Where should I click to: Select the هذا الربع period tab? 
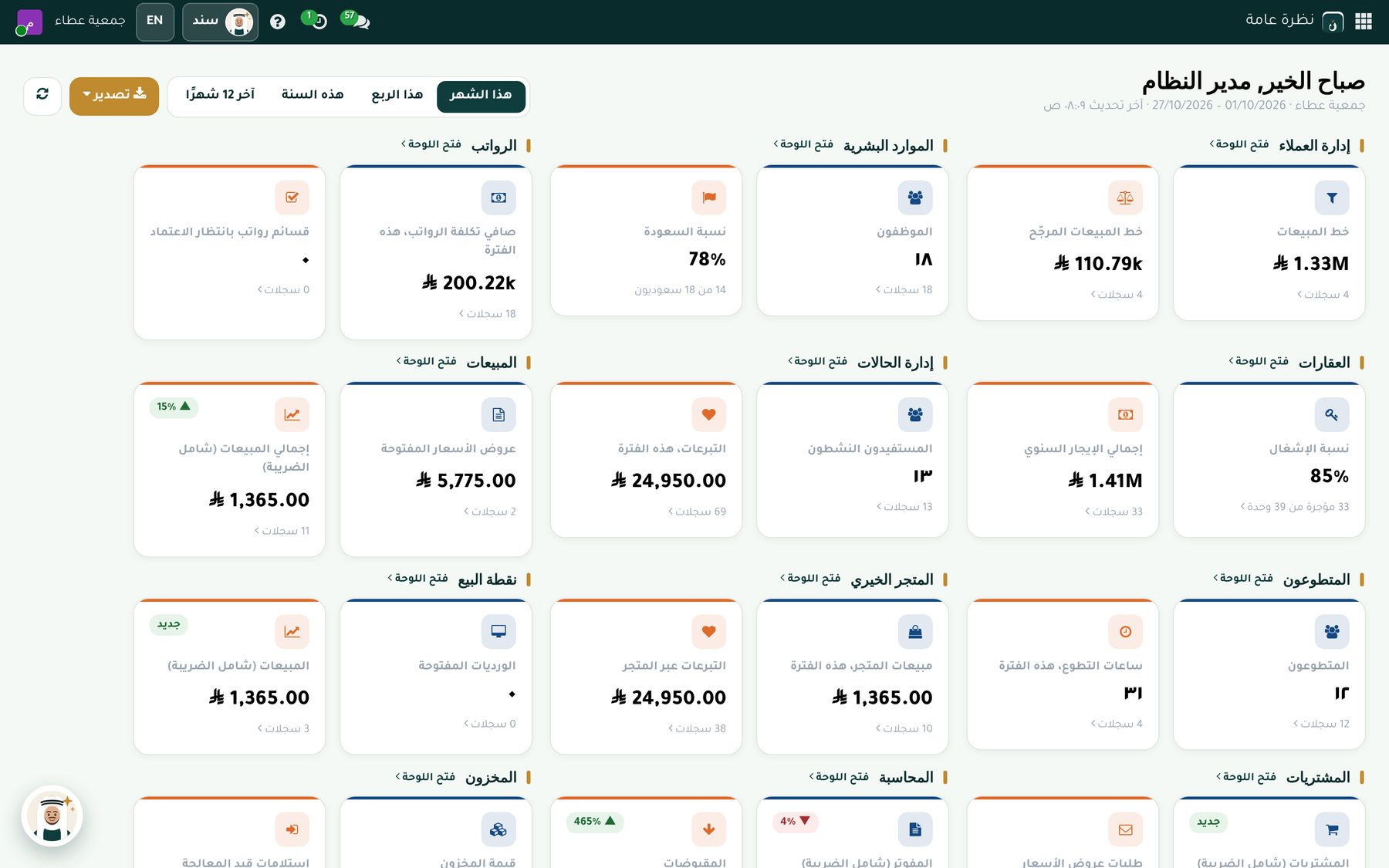(397, 95)
